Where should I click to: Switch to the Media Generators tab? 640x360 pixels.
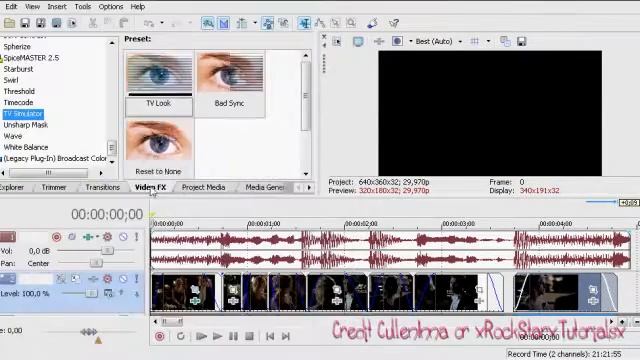pos(265,187)
